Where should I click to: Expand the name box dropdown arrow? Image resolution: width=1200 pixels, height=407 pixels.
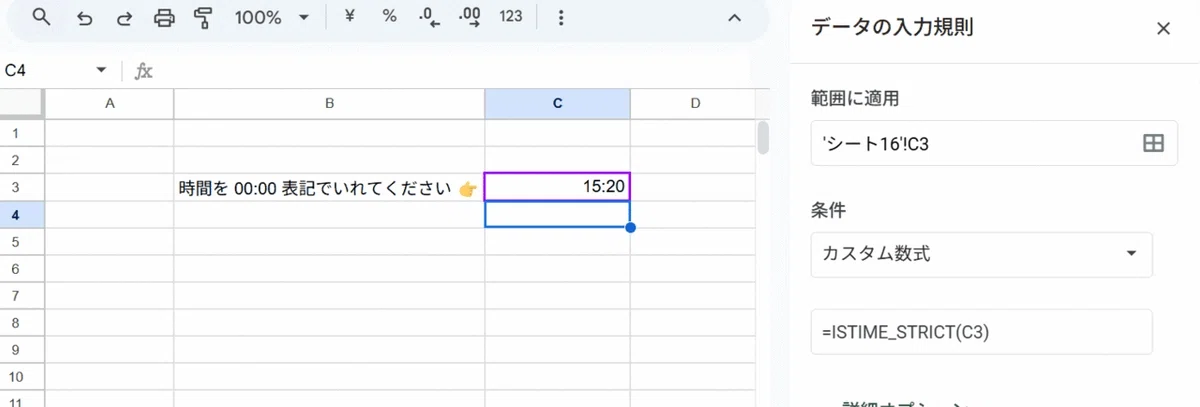click(x=101, y=70)
